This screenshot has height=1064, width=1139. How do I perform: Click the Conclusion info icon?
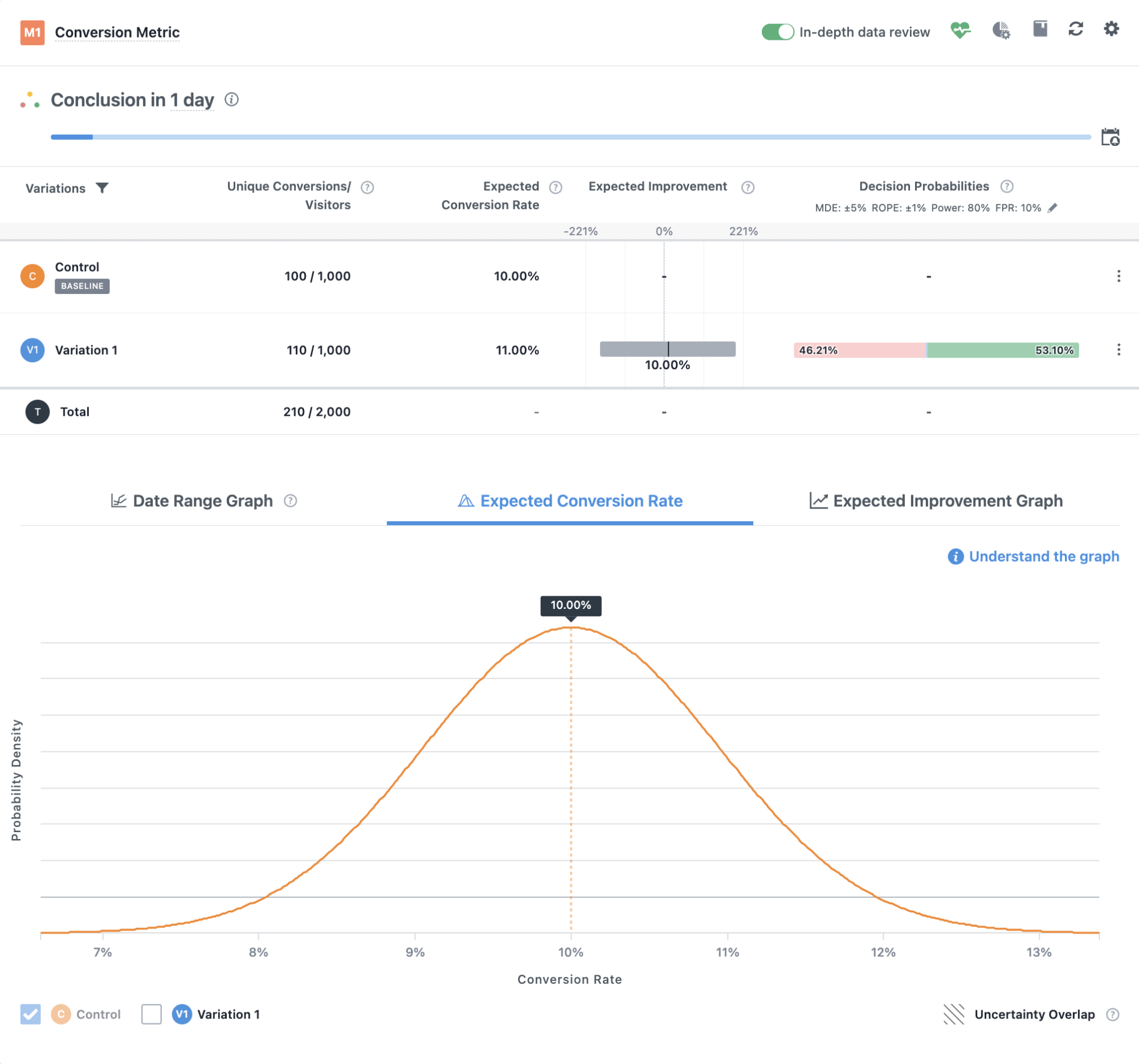pyautogui.click(x=231, y=100)
